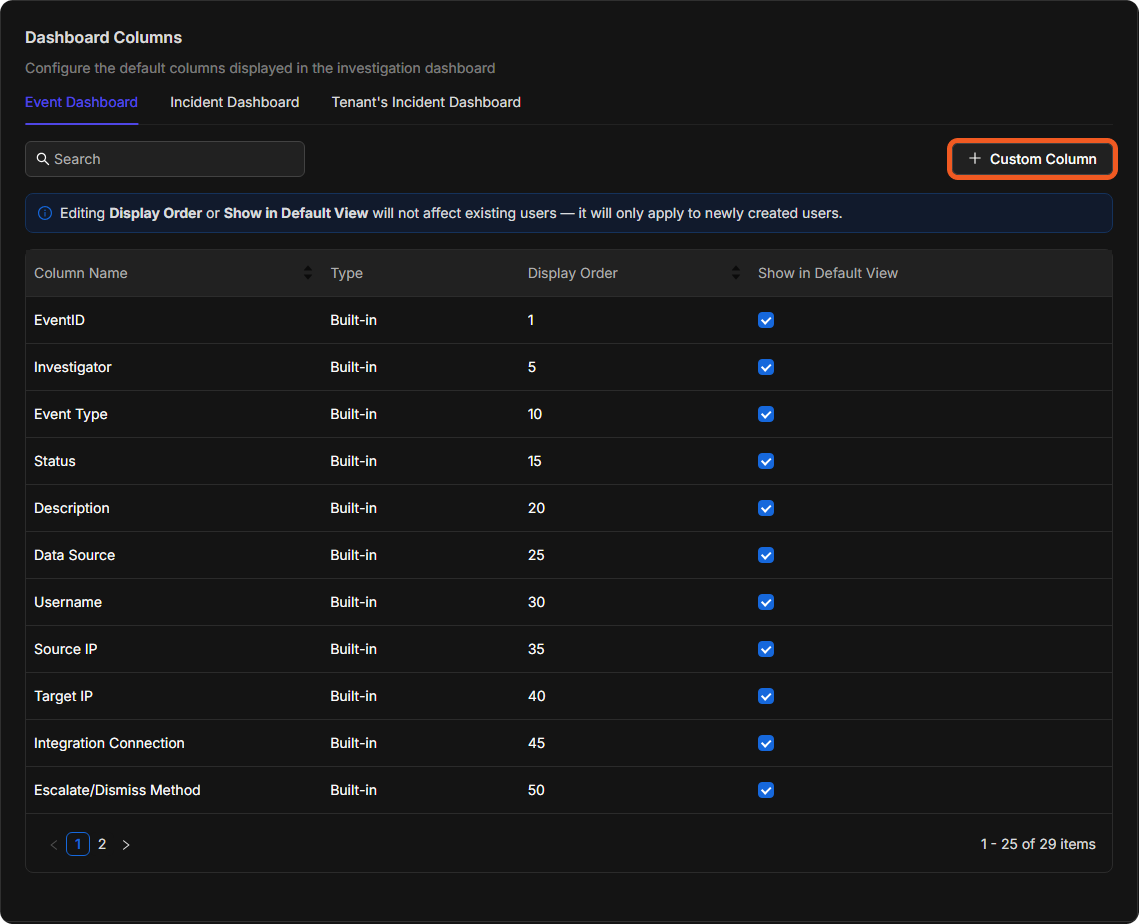Viewport: 1139px width, 924px height.
Task: Click display order 50 for Escalate/Dismiss Method
Action: tap(536, 790)
